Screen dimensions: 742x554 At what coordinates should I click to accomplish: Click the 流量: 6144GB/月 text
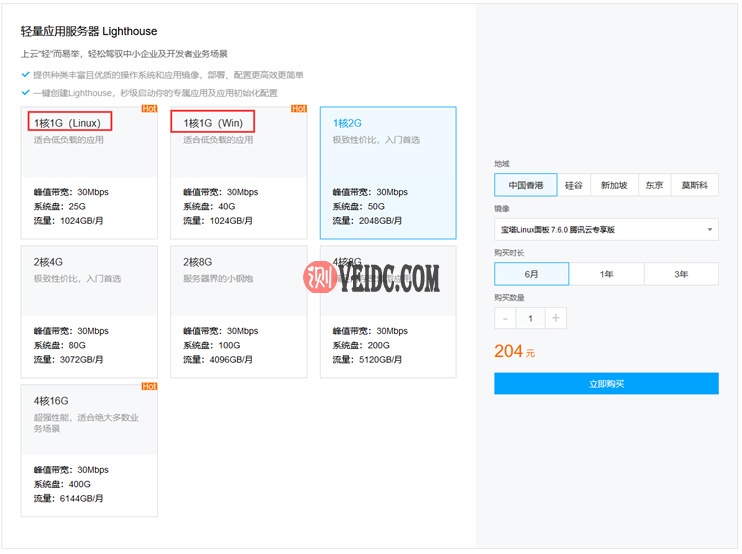coord(68,498)
